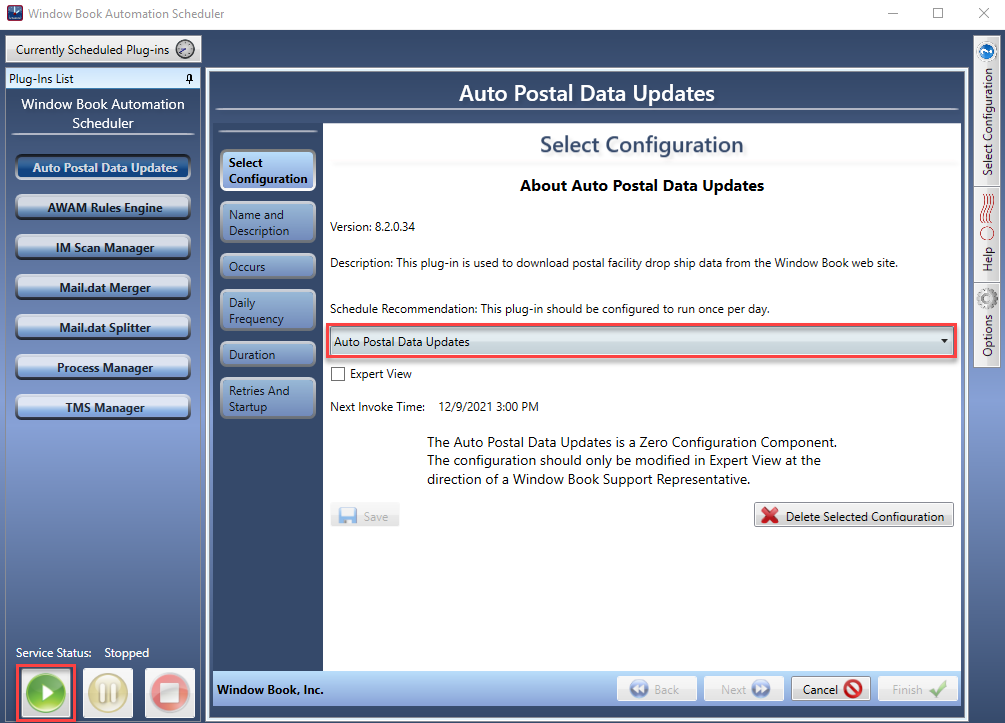This screenshot has height=723, width=1005.
Task: Click the Window Book app icon in the title bar
Action: point(14,13)
